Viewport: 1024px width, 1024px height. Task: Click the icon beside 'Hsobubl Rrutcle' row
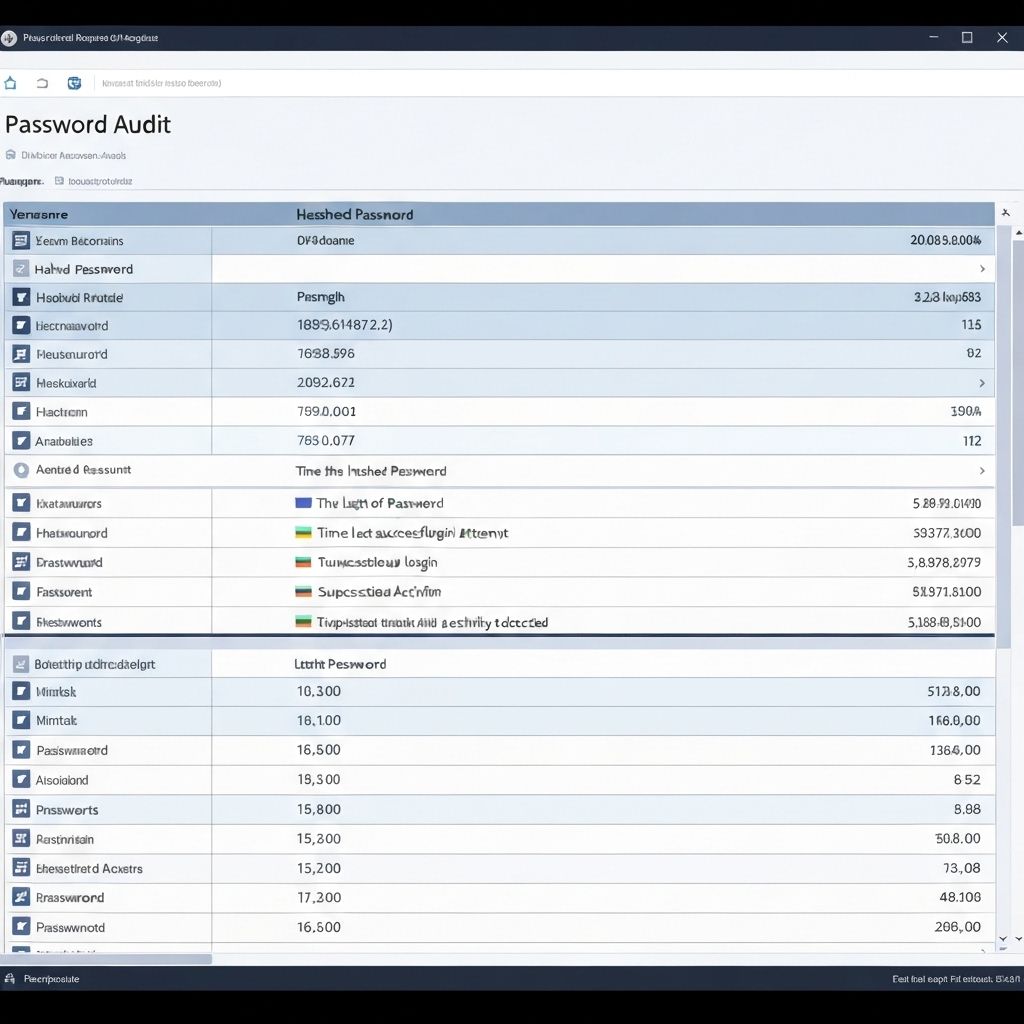[x=21, y=297]
